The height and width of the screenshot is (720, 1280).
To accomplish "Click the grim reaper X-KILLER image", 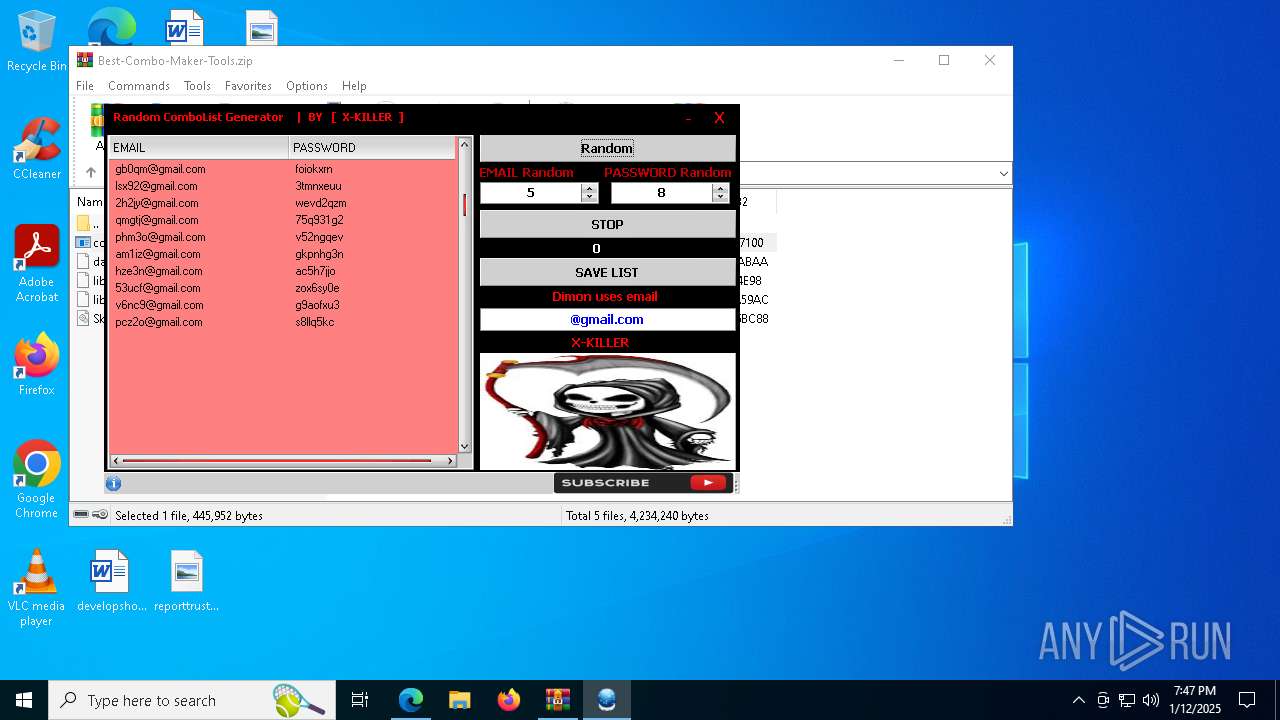I will coord(607,411).
